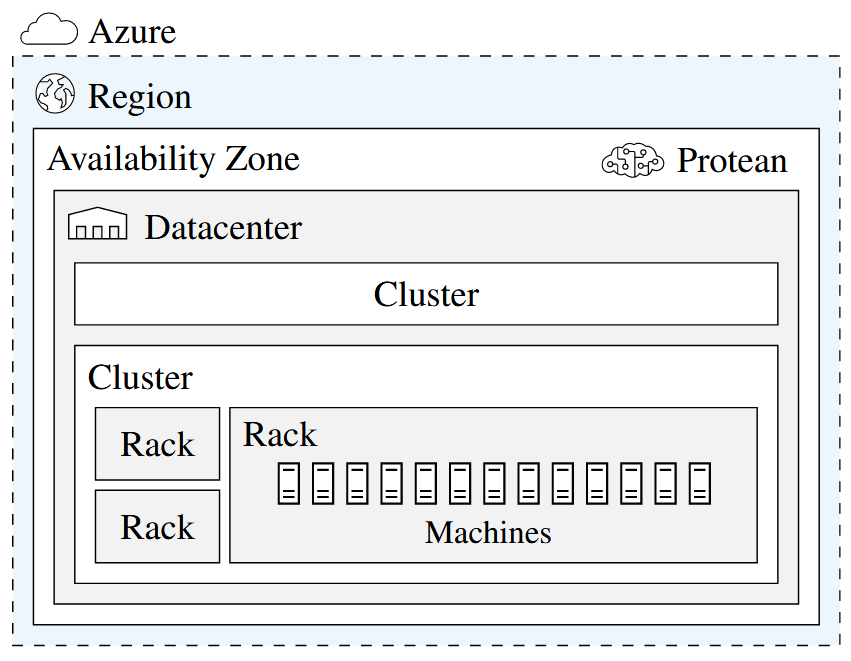Select the seventh (middle) machine icon
Image resolution: width=851 pixels, height=661 pixels.
click(494, 484)
